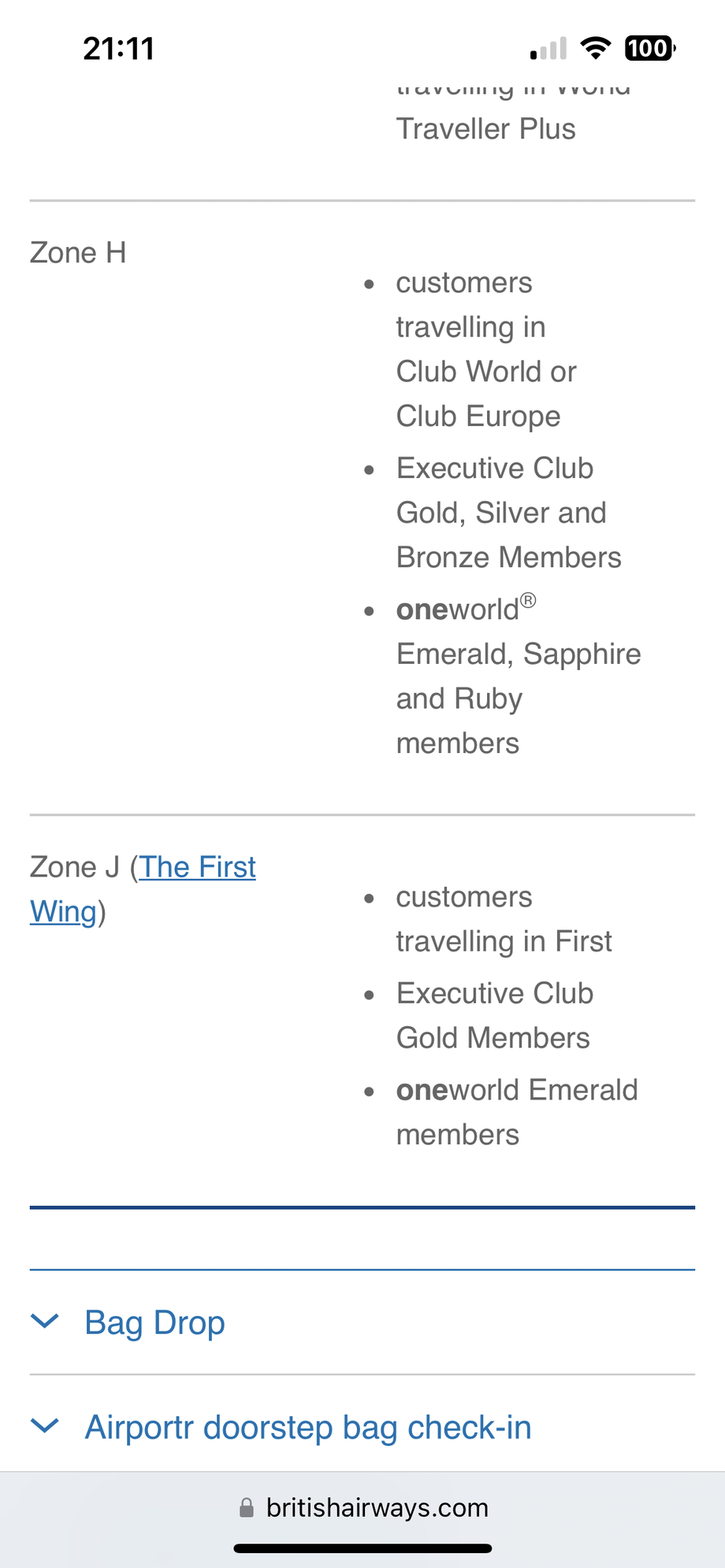
Task: Tap the Executive Club Gold Members bullet text
Action: [x=494, y=1014]
